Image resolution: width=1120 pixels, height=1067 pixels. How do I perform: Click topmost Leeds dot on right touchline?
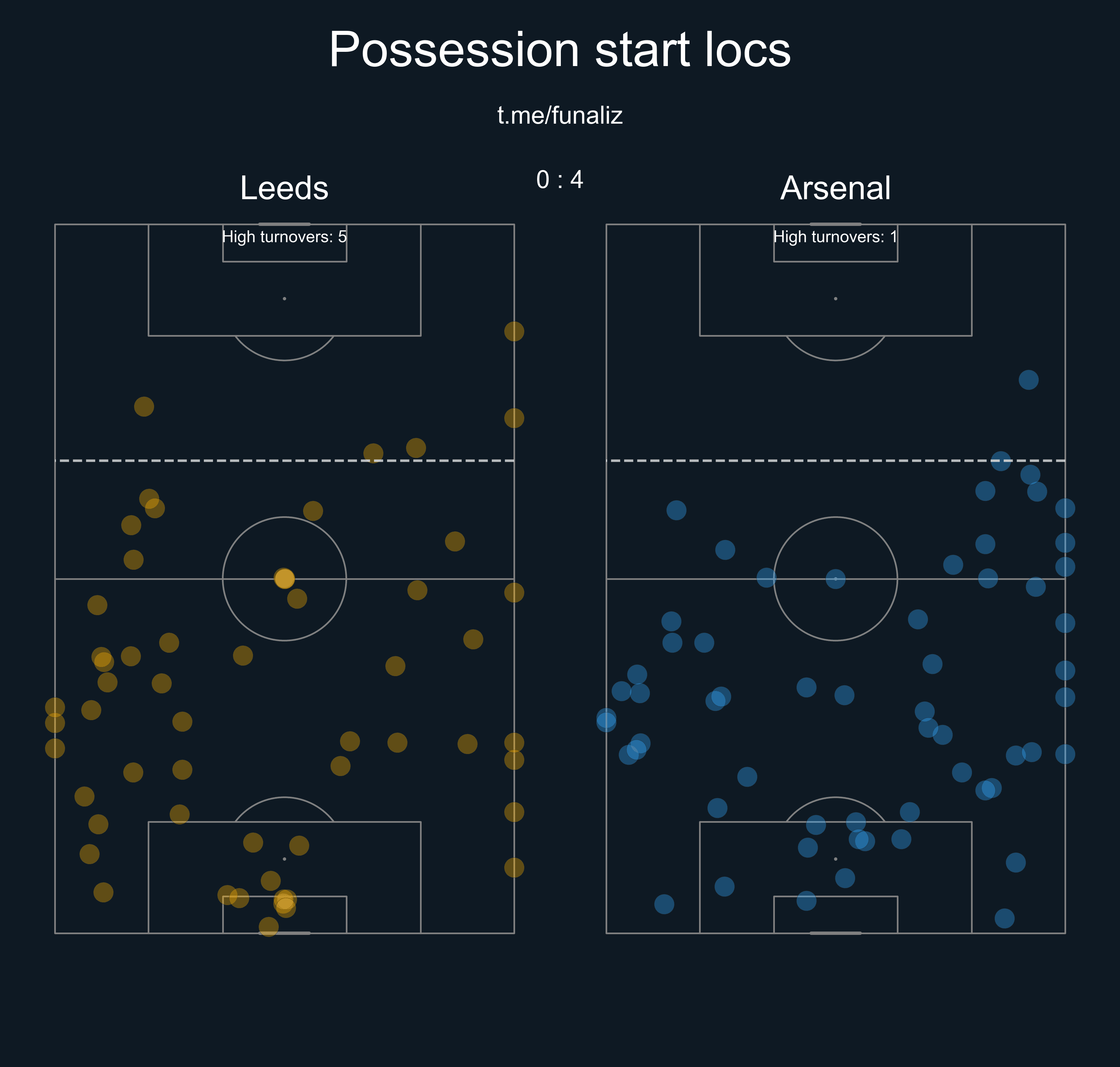[x=514, y=331]
